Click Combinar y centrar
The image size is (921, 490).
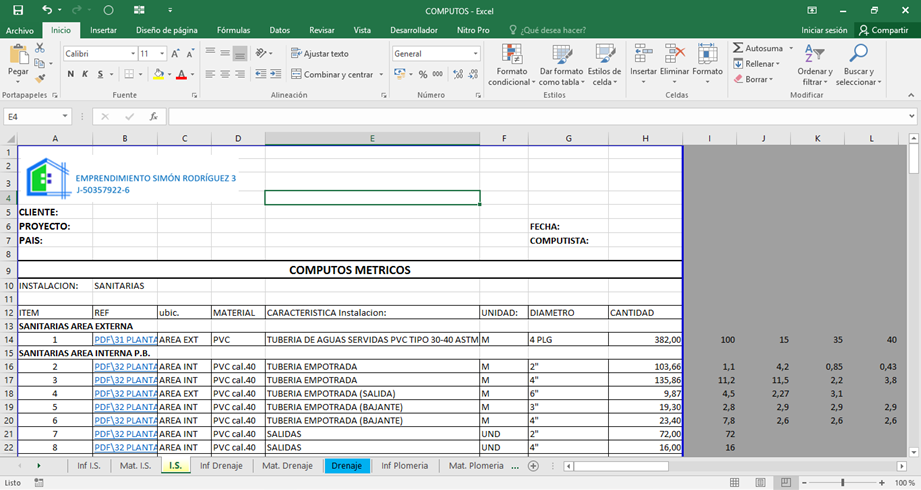click(x=332, y=74)
